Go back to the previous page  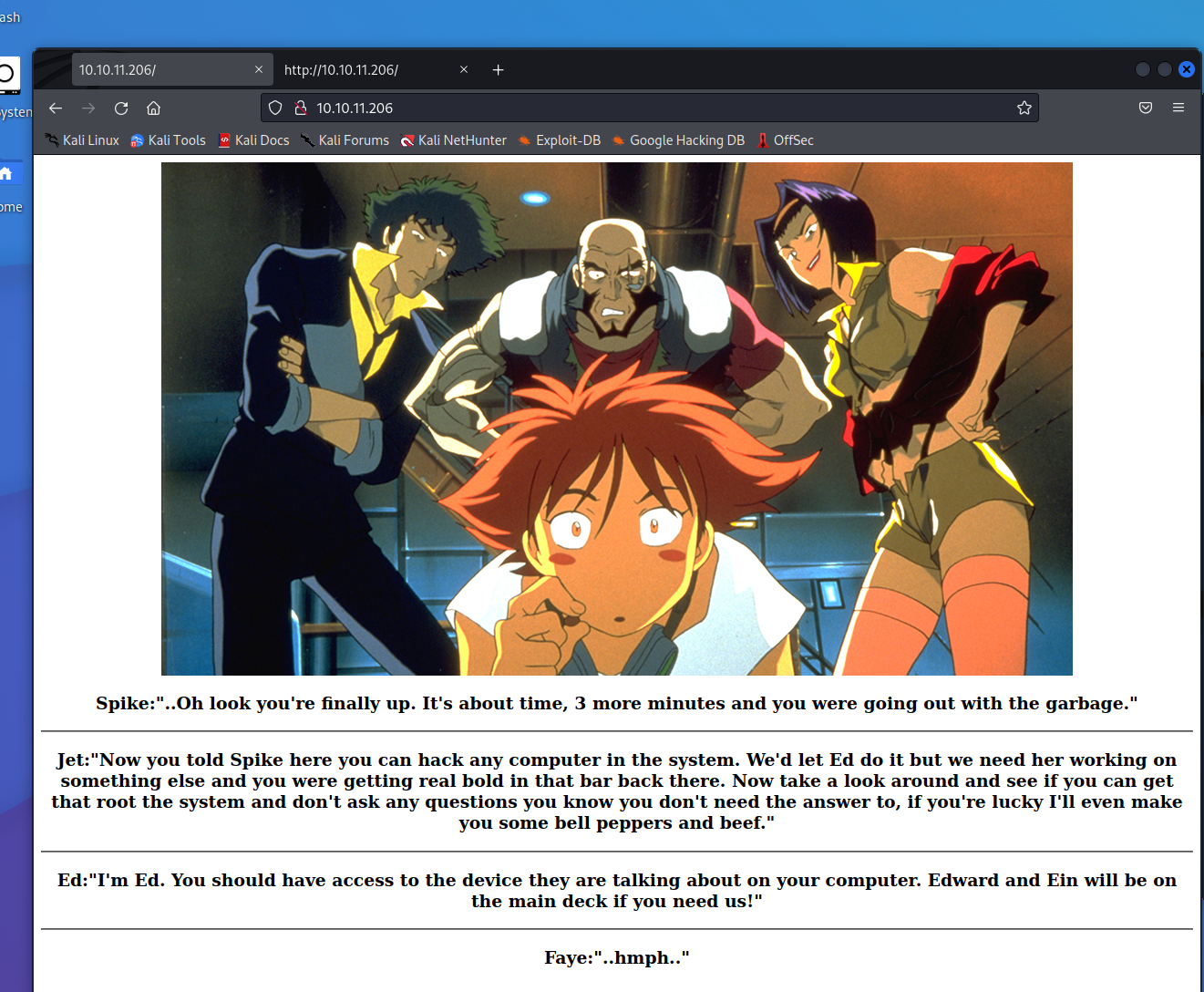coord(56,108)
